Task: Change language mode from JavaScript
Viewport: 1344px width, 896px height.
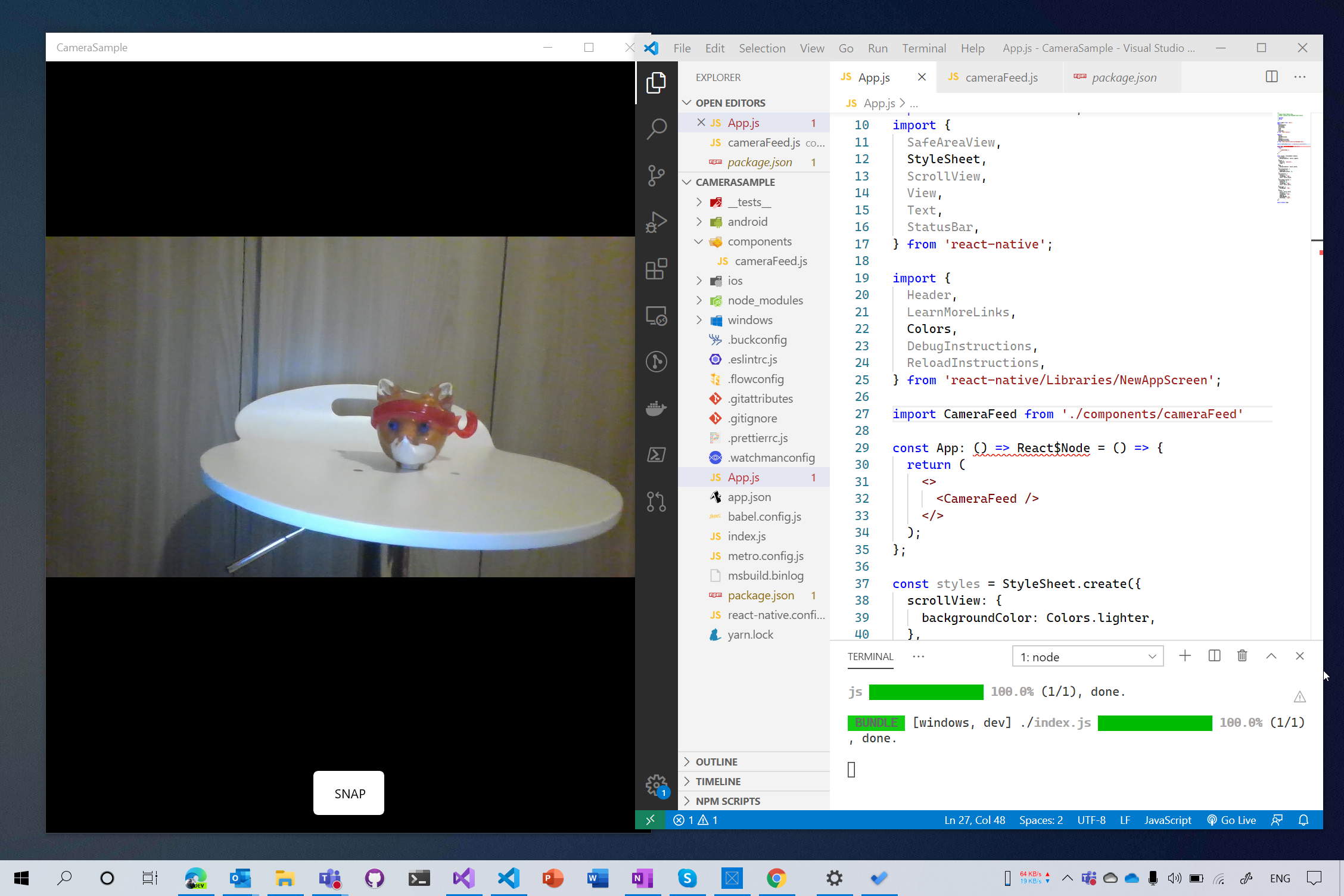Action: (1167, 820)
